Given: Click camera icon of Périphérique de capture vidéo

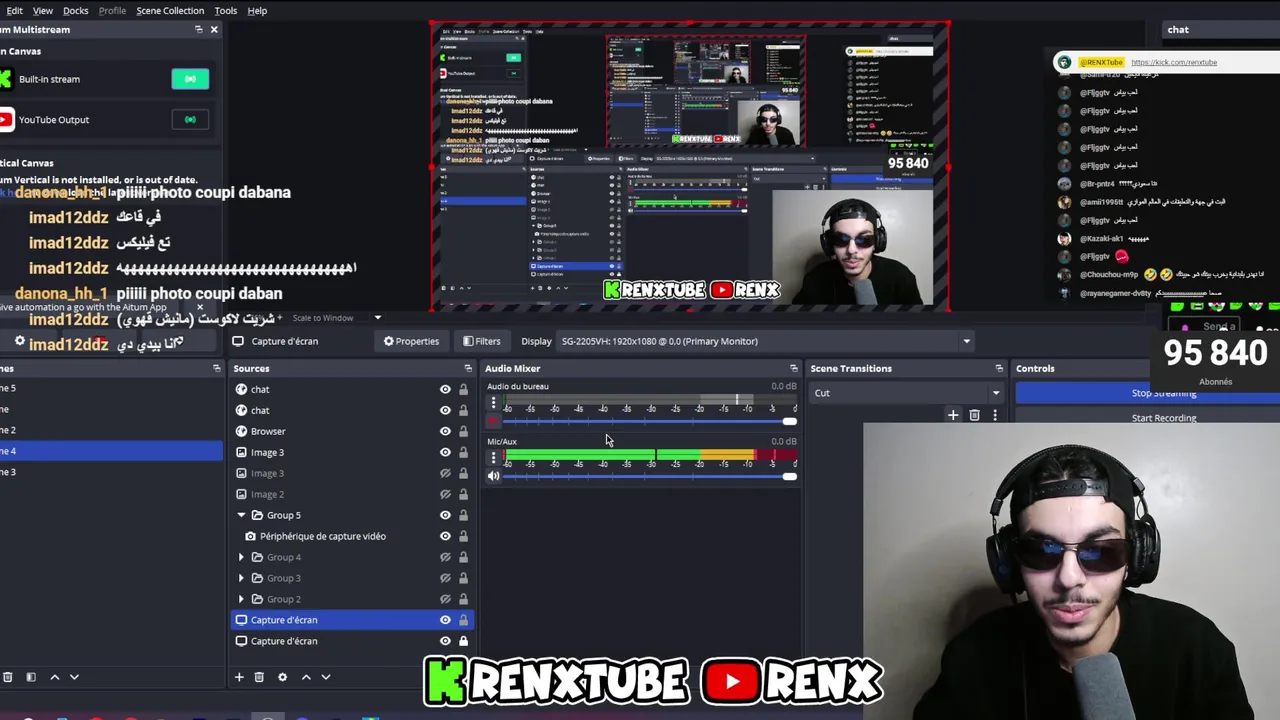Looking at the screenshot, I should tap(250, 536).
